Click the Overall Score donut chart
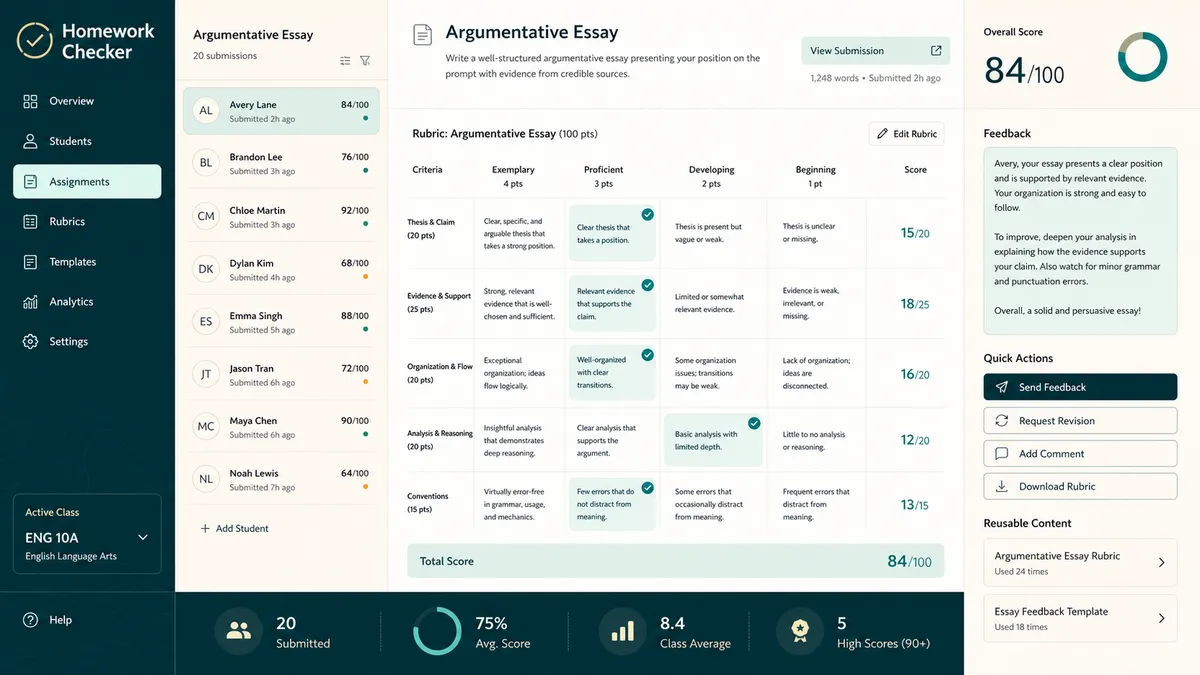 click(1142, 57)
